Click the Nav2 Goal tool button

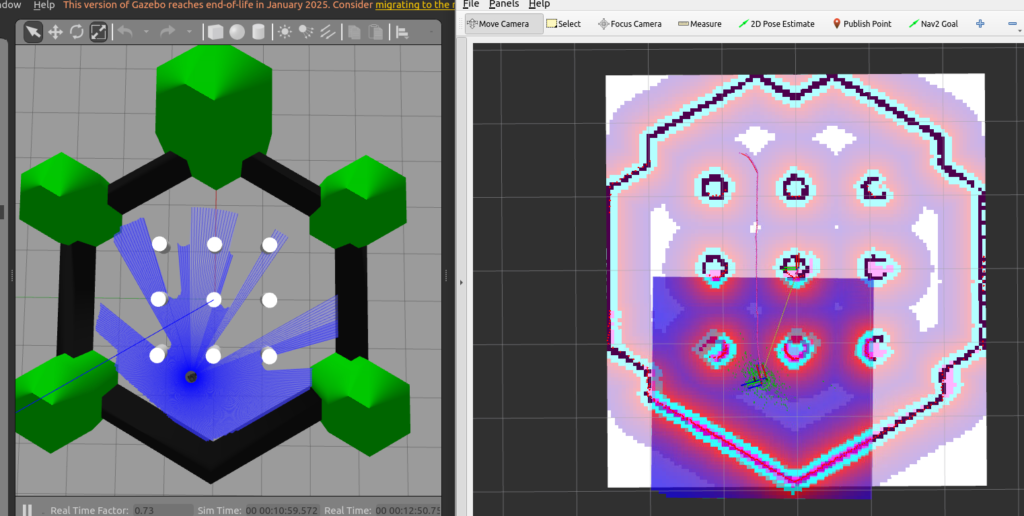point(934,23)
